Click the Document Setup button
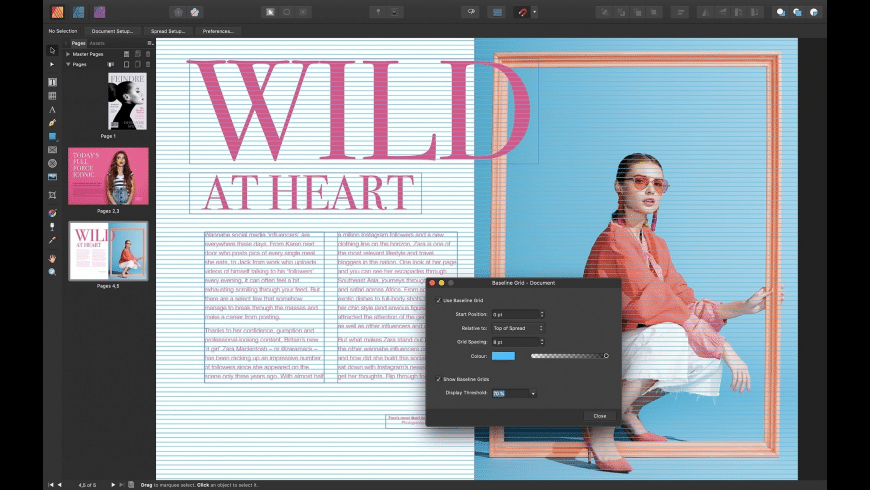Viewport: 870px width, 490px height. (x=112, y=31)
